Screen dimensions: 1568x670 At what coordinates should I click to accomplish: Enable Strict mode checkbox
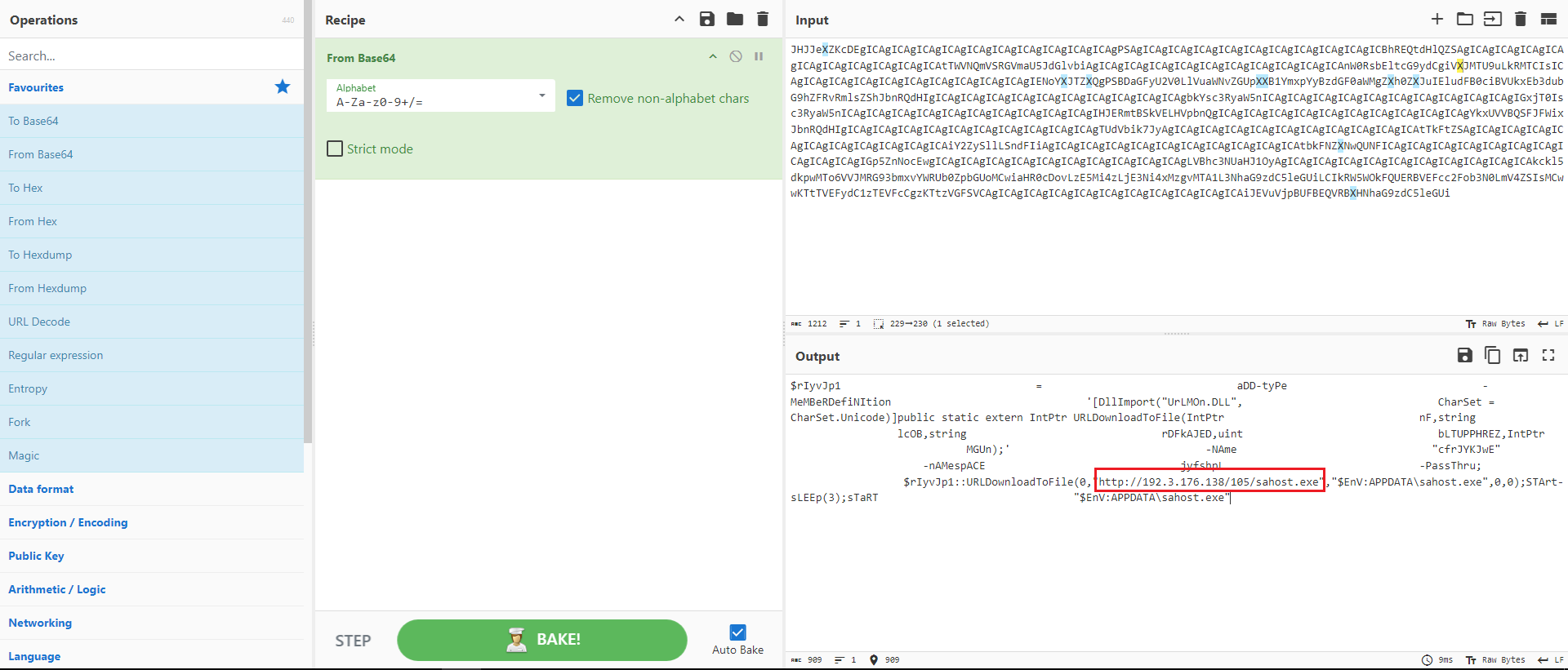pos(335,149)
